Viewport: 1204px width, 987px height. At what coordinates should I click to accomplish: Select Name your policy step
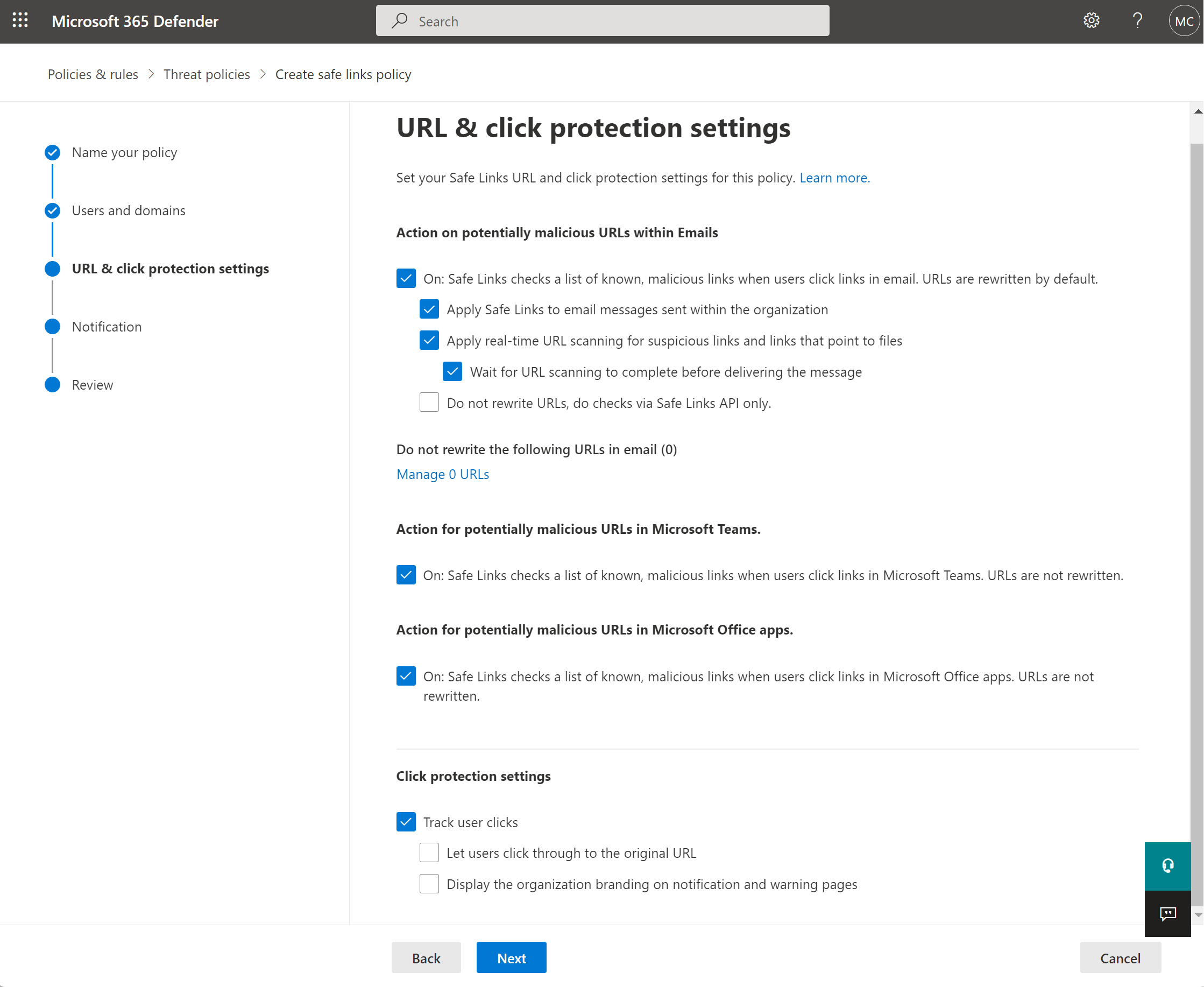point(124,152)
